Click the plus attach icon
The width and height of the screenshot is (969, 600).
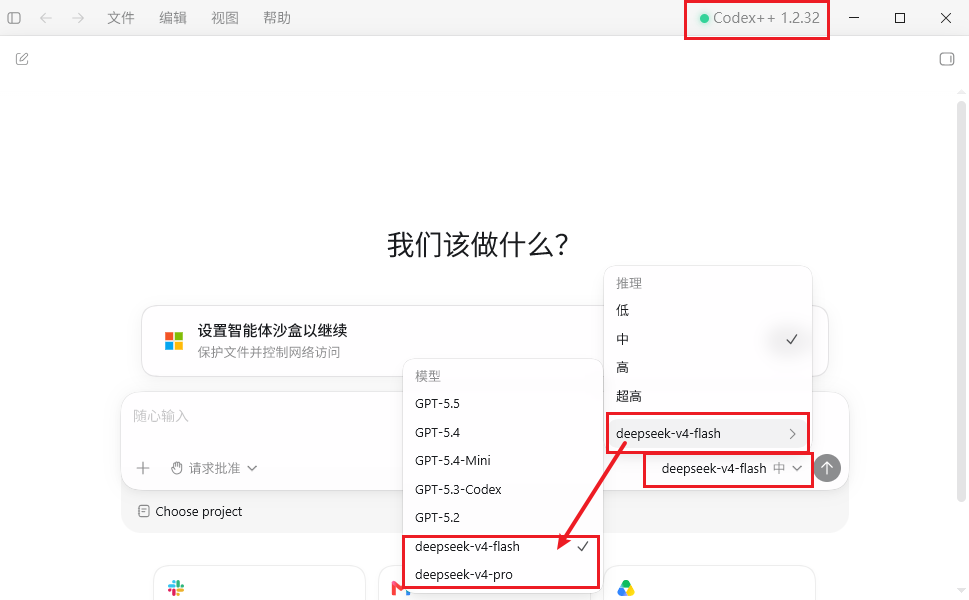point(143,468)
